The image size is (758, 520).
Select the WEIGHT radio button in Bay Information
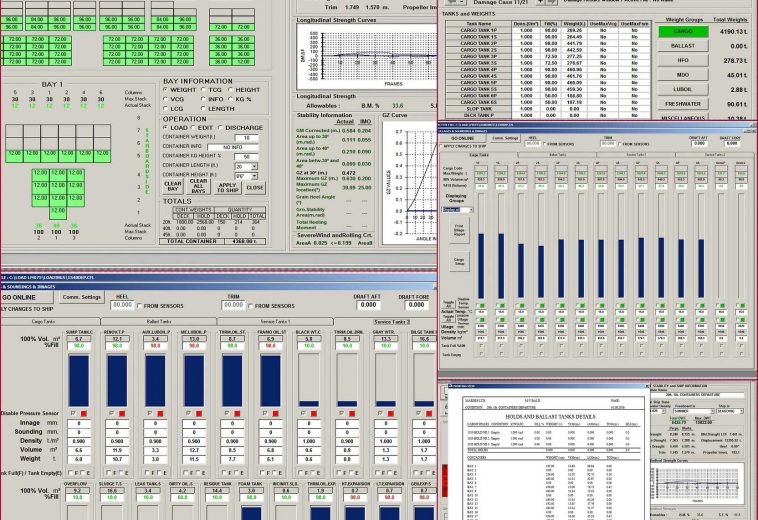pos(167,89)
